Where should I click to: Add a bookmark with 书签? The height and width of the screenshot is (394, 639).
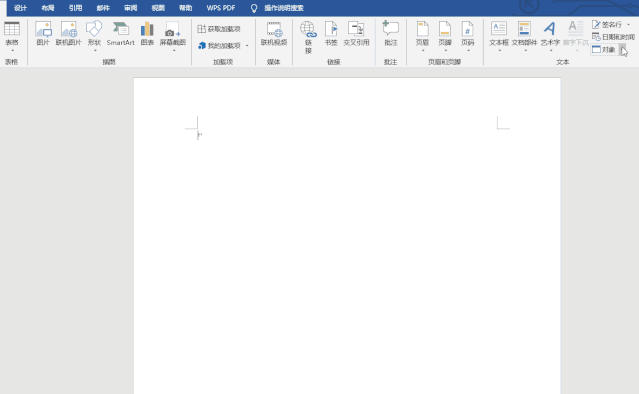331,33
